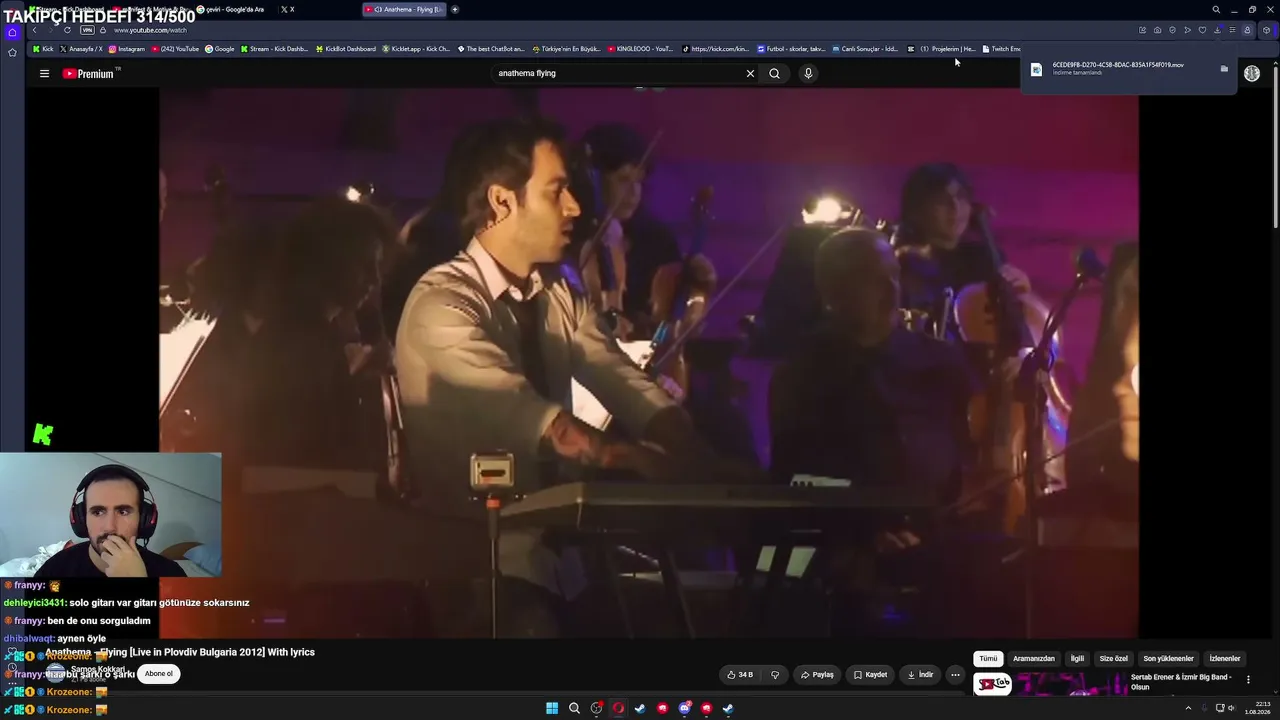This screenshot has width=1280, height=720.
Task: Open the KickBot Dashboard bookmark
Action: [x=346, y=49]
